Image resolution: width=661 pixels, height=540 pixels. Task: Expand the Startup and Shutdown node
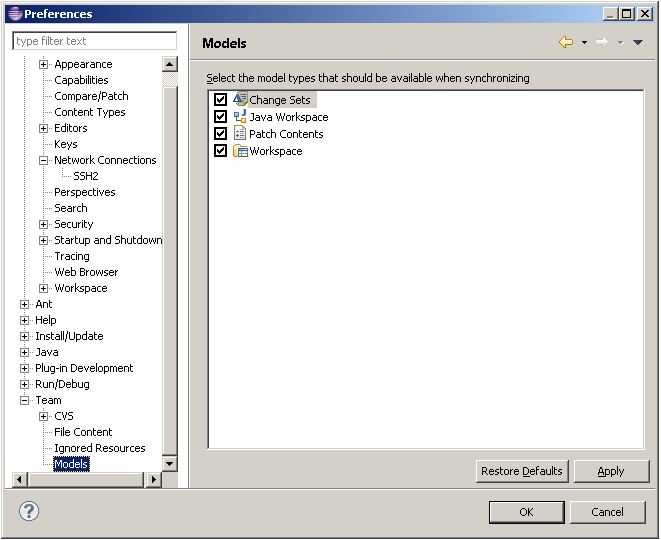click(43, 241)
